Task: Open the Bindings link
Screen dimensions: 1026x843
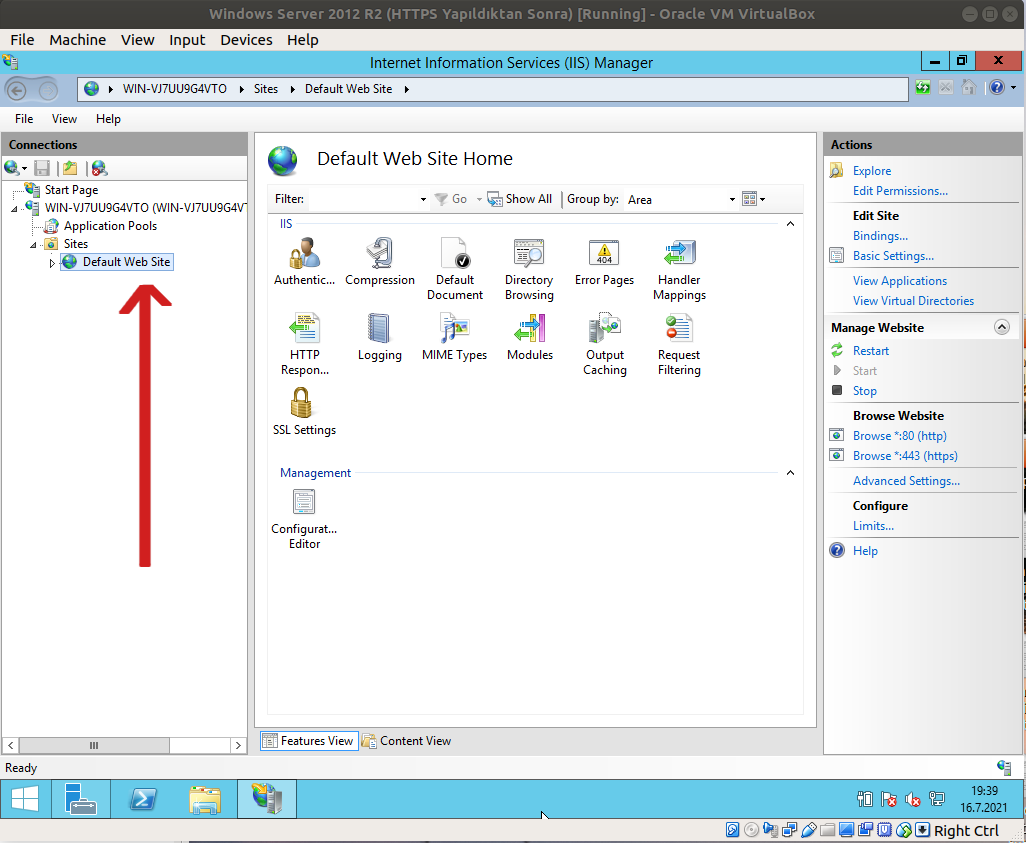Action: tap(880, 236)
